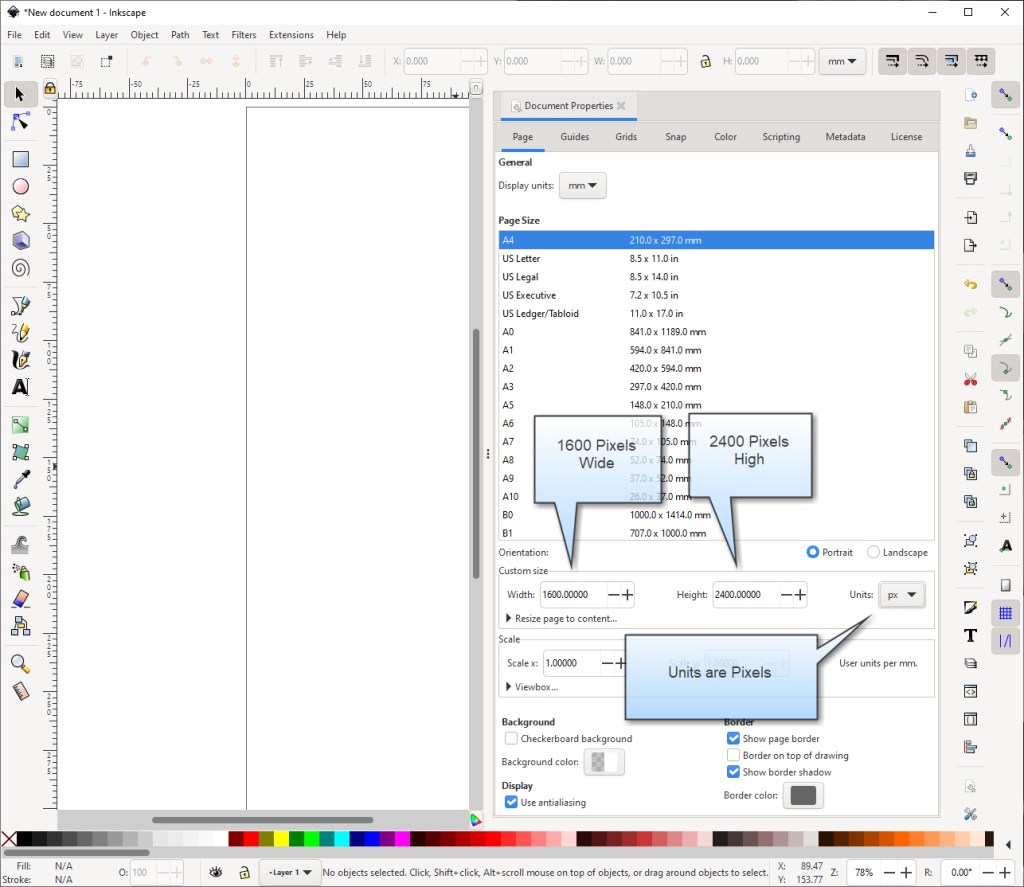Click the Border color swatch

click(804, 796)
